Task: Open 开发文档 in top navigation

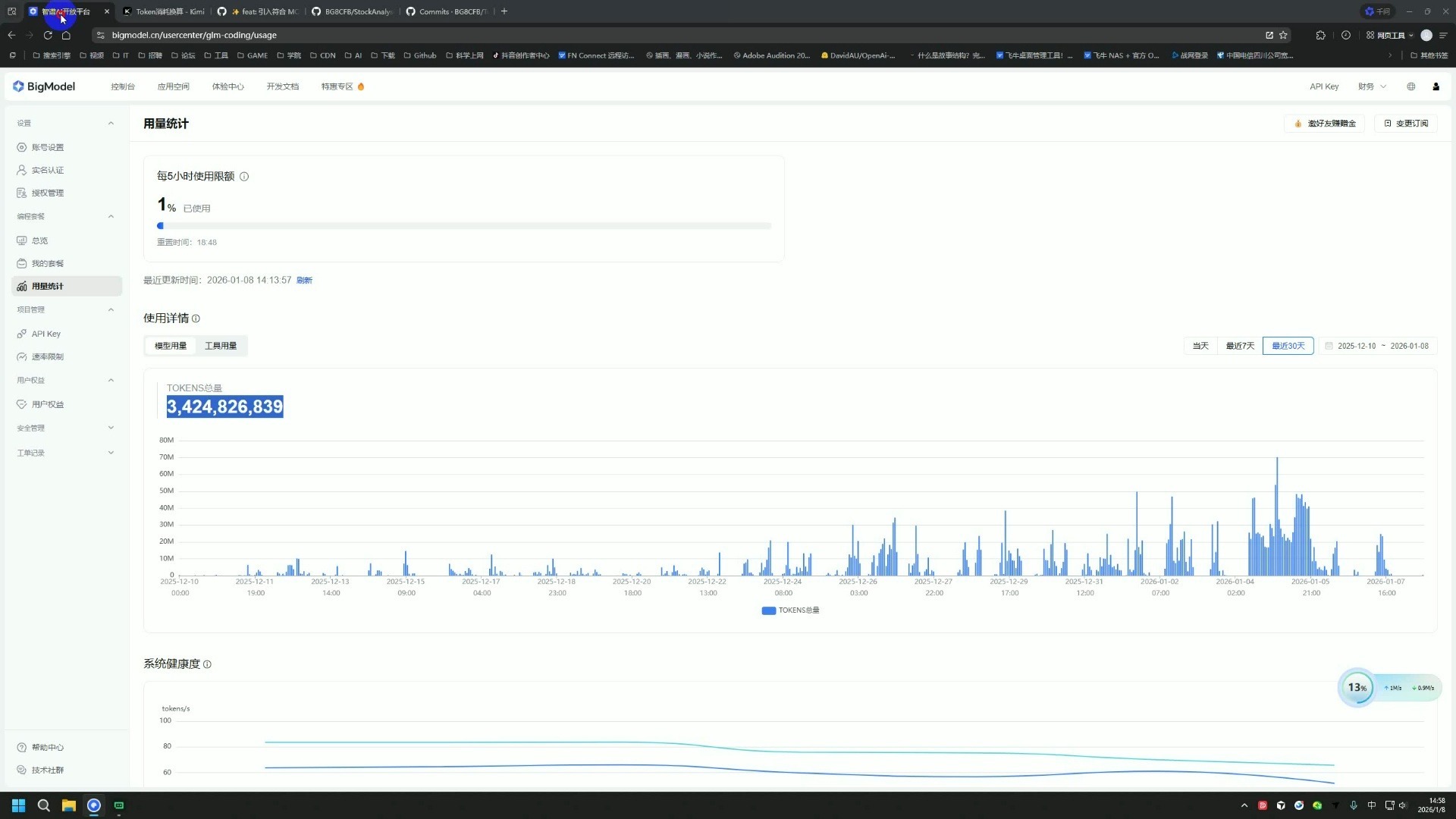Action: click(282, 86)
